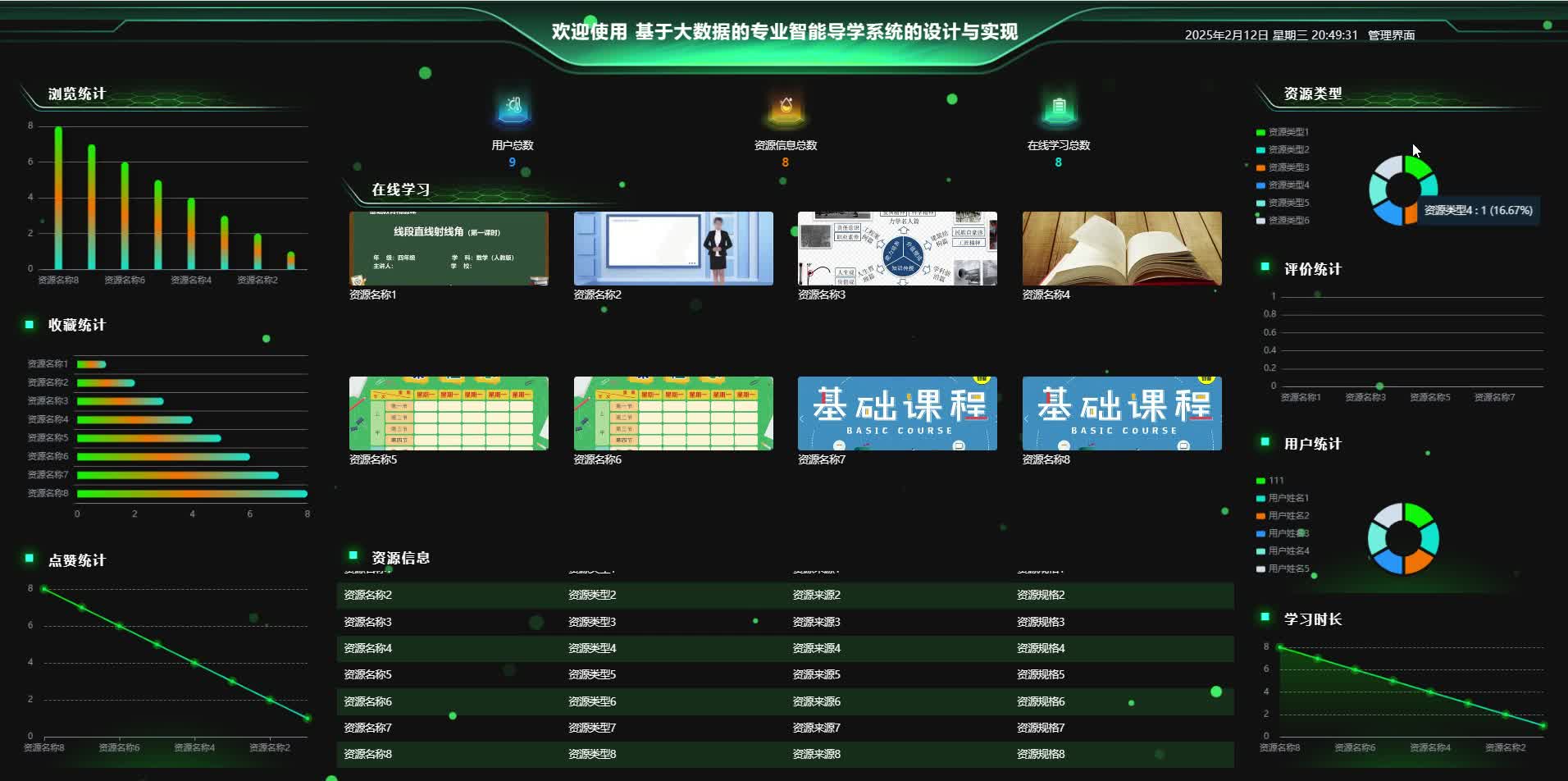Click the tallest bar in 浏览统计 chart
The image size is (1568, 781).
point(58,198)
